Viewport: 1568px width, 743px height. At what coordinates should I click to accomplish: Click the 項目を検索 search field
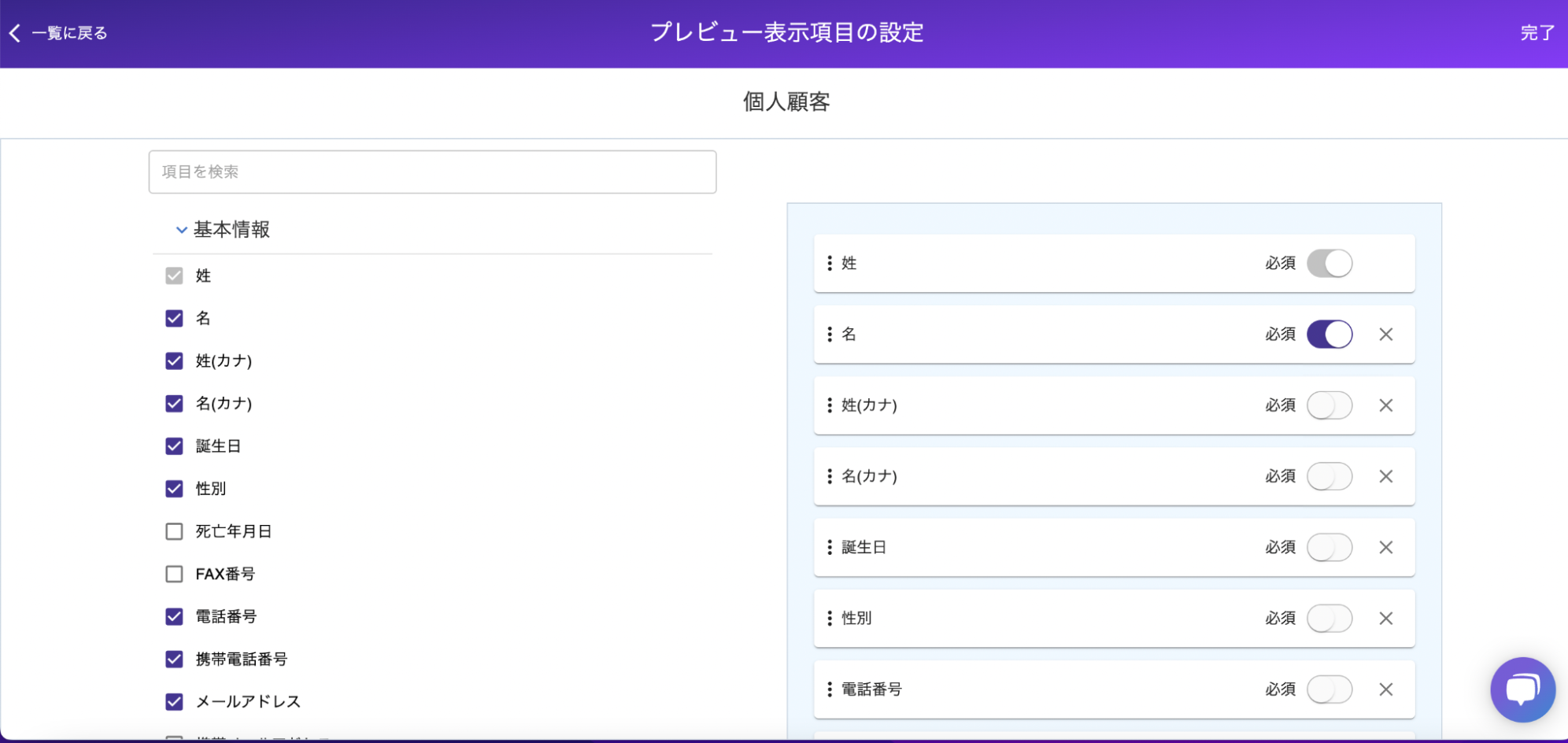click(x=432, y=172)
